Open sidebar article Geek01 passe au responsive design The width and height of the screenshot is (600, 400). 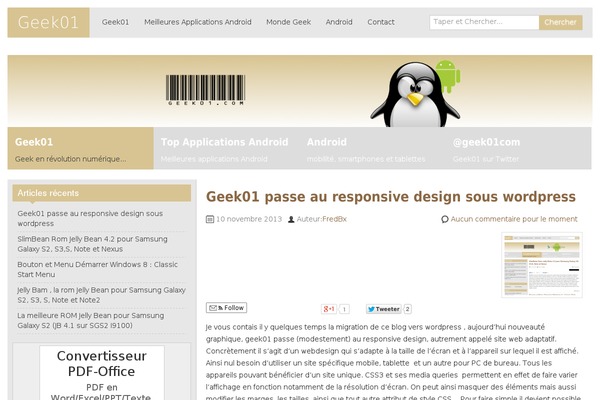[90, 218]
